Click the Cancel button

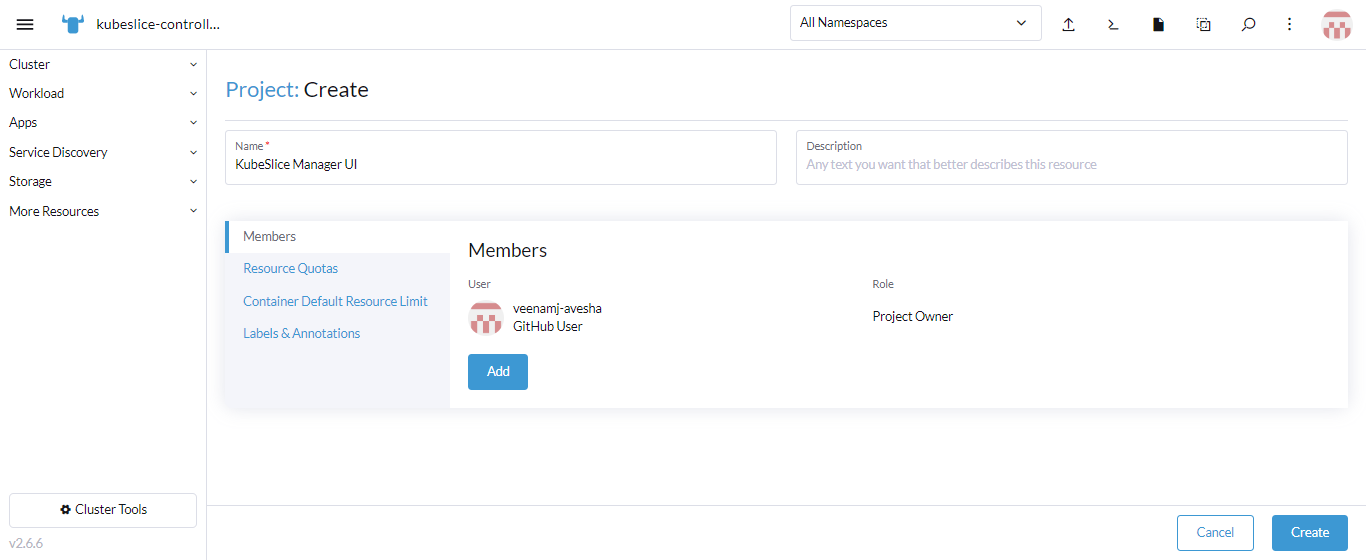(x=1215, y=532)
